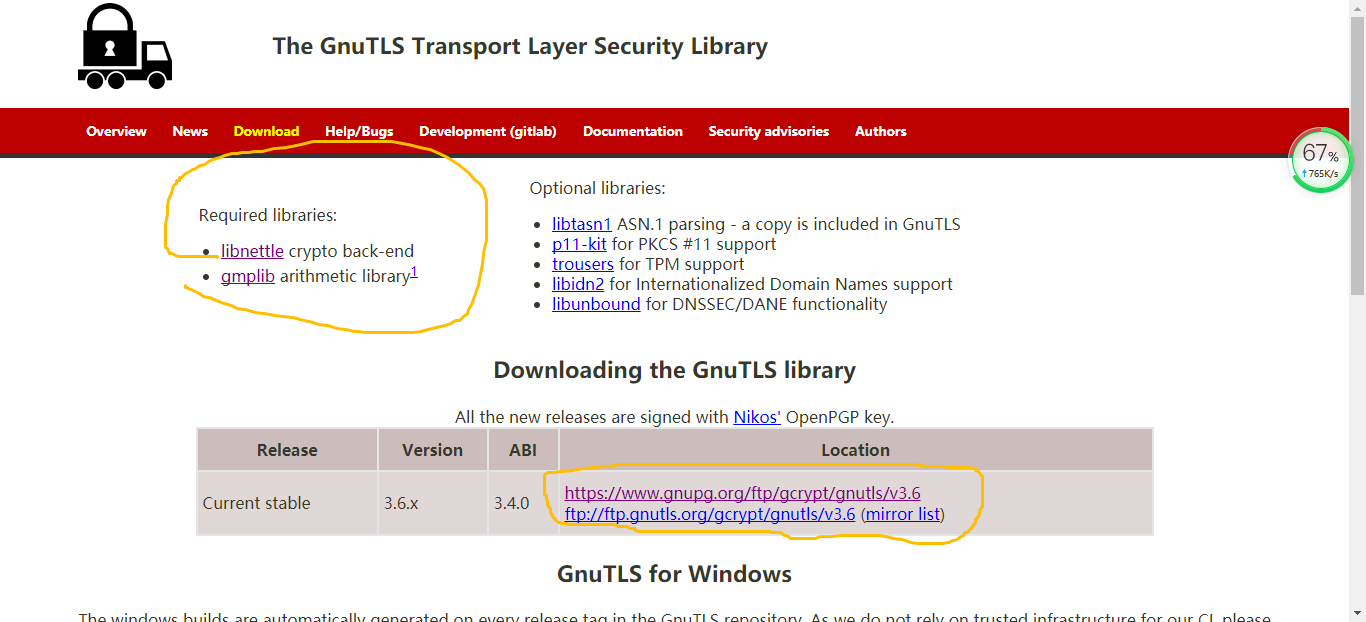Click the GnuTLS padlock truck logo

125,46
